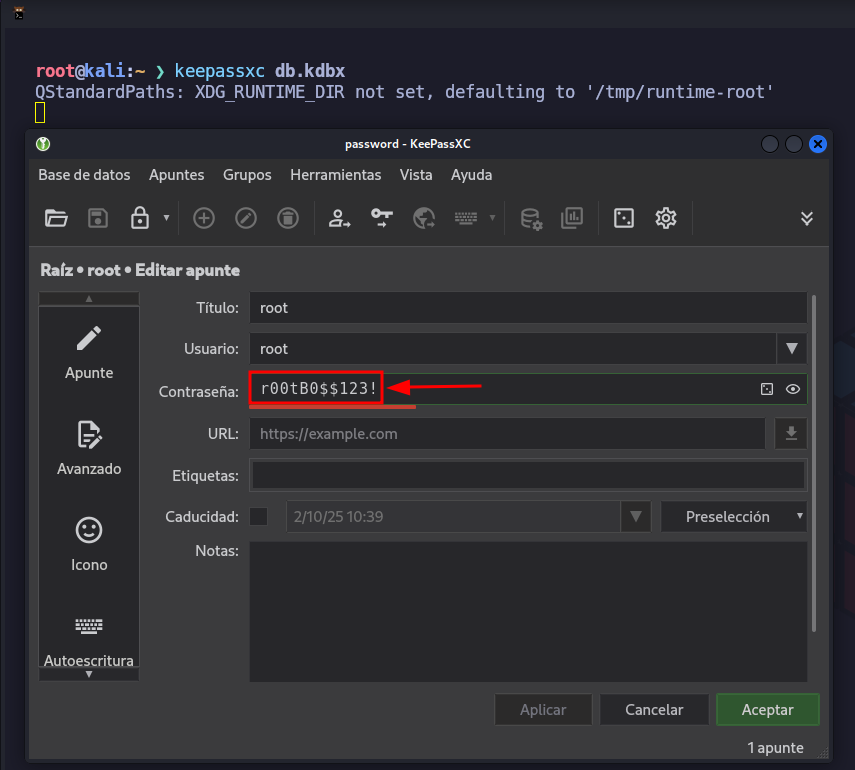The image size is (855, 770).
Task: Open the Preselección expiry presets dropdown
Action: (x=733, y=517)
